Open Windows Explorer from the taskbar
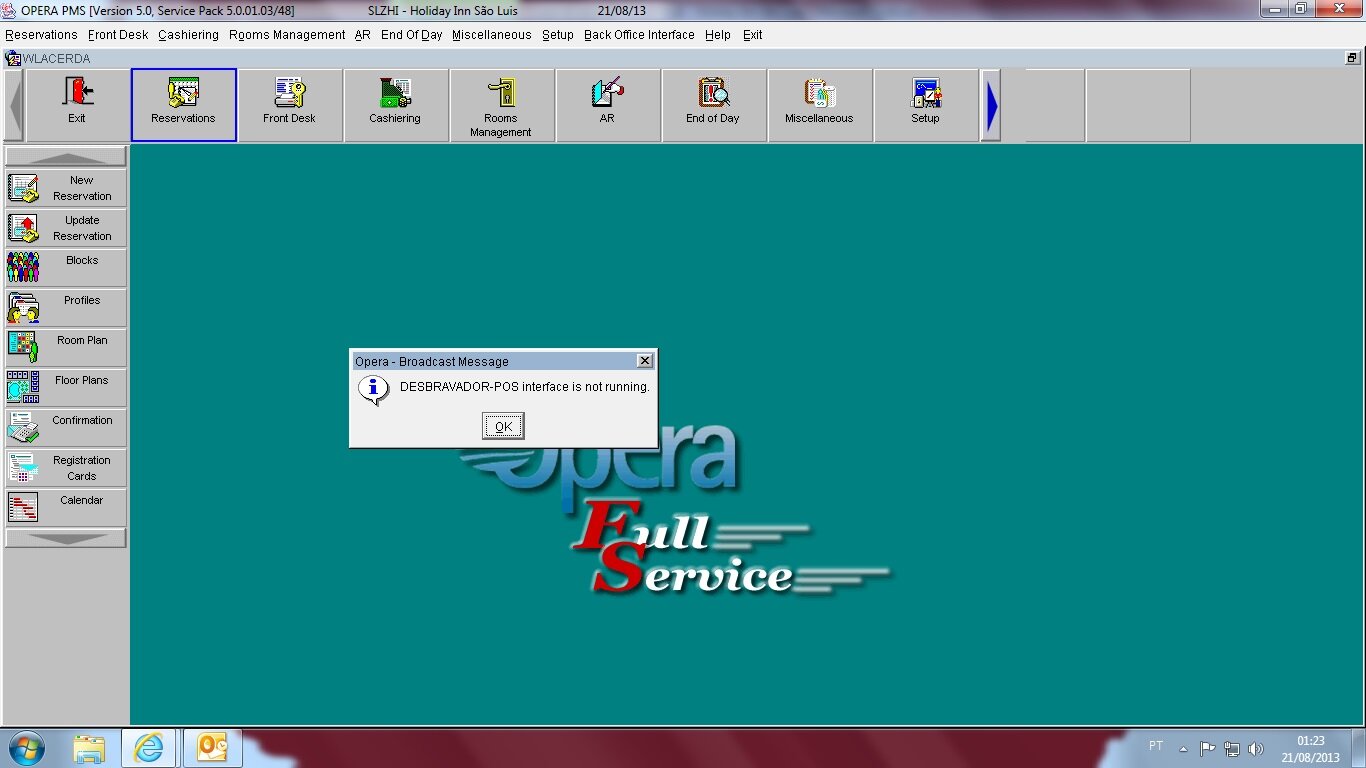 89,747
